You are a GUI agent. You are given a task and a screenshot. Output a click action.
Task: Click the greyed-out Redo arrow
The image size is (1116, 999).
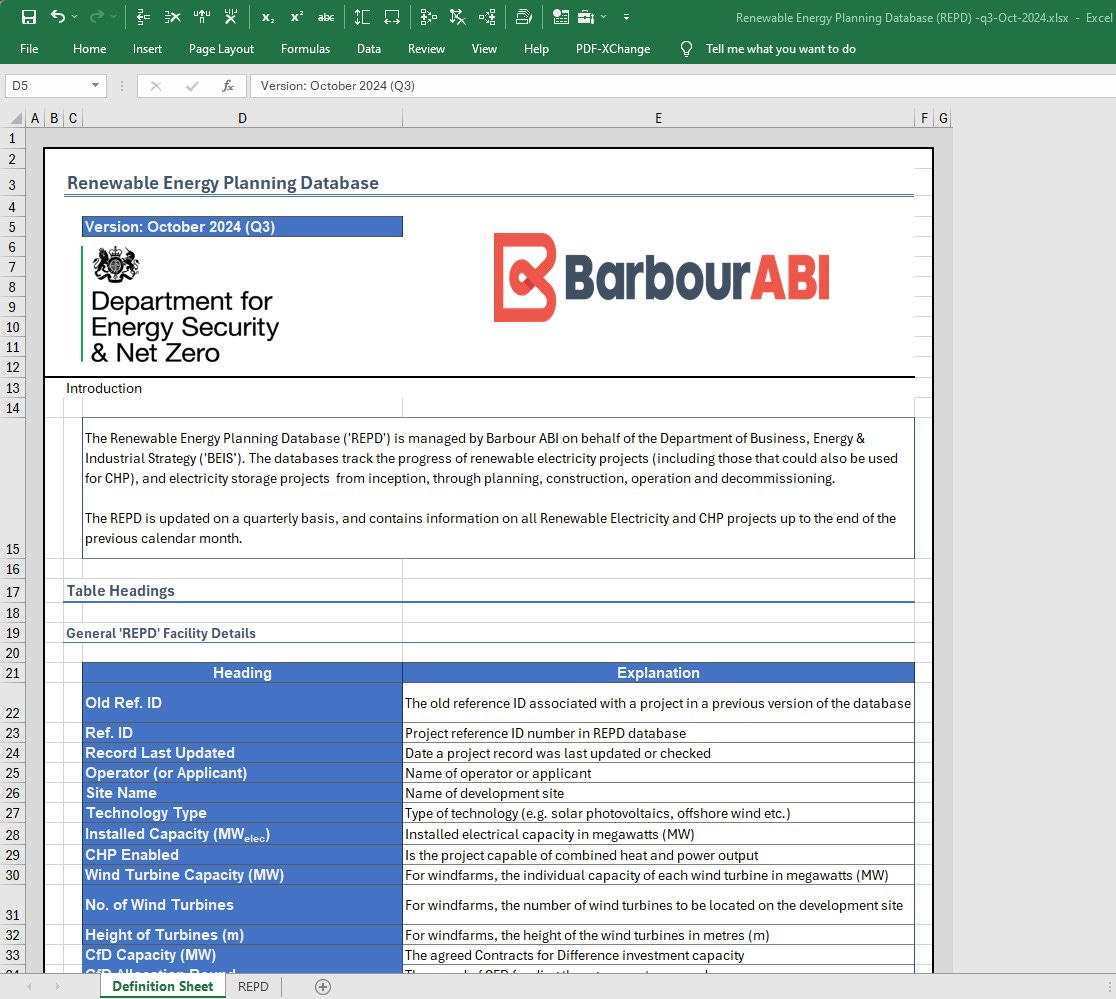[x=97, y=17]
